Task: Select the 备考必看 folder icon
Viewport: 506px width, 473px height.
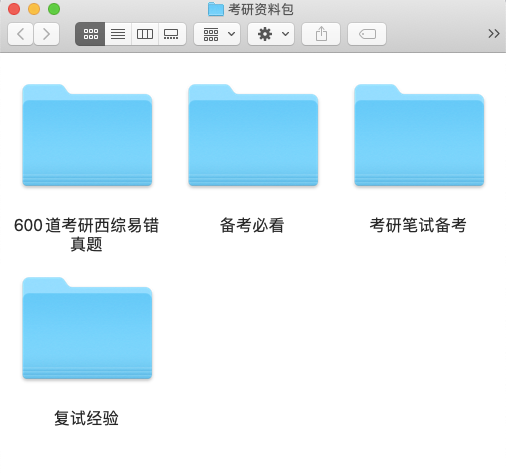Action: 253,135
